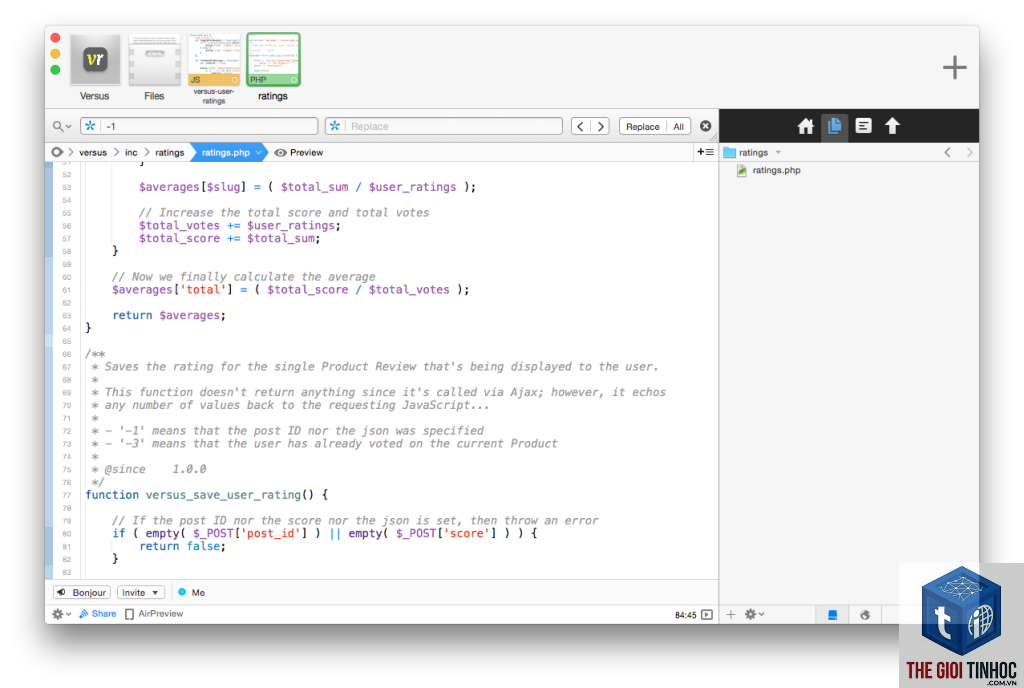Switch to remote files view
Viewport: 1024px width, 688px height.
(865, 614)
